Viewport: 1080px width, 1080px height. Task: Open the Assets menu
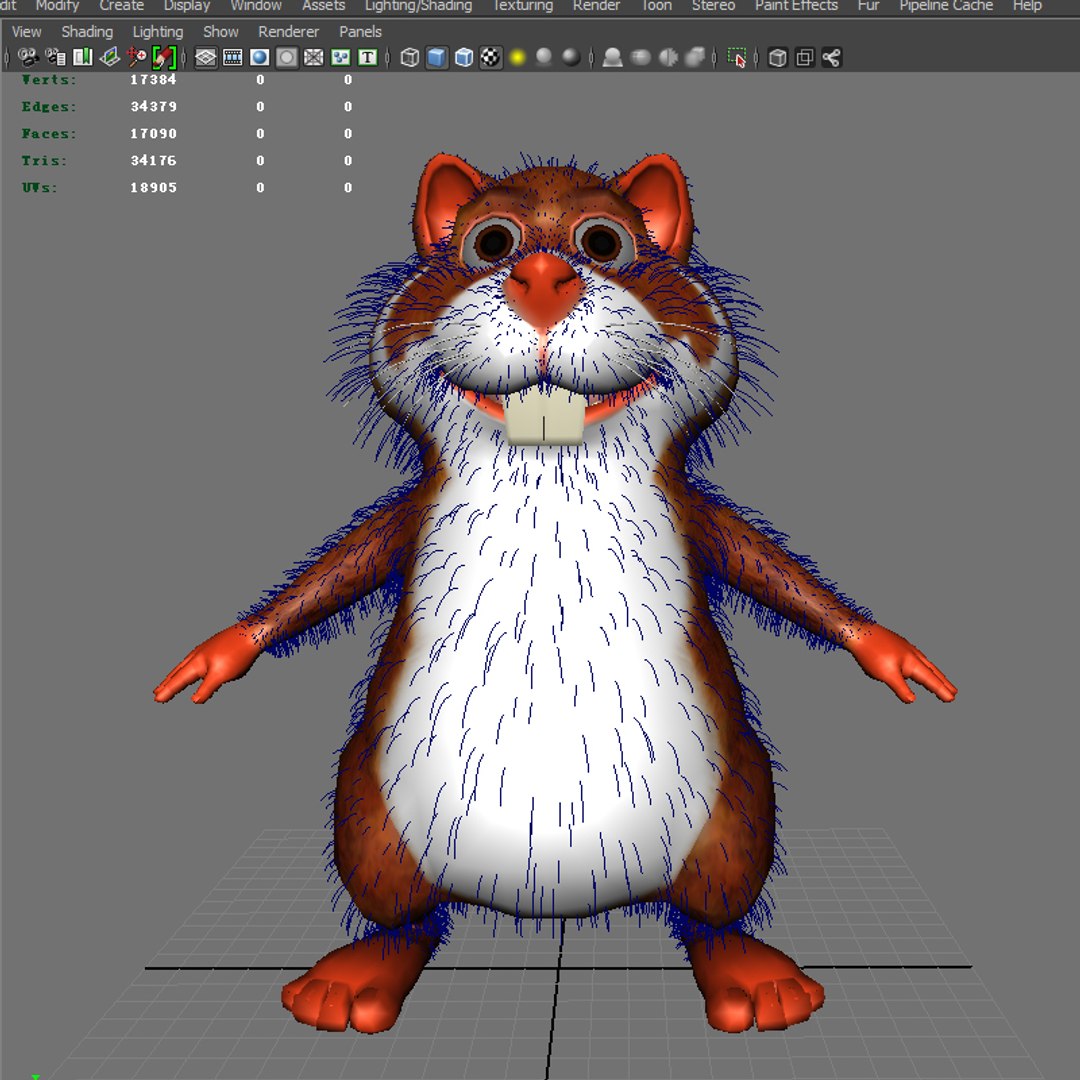point(323,6)
